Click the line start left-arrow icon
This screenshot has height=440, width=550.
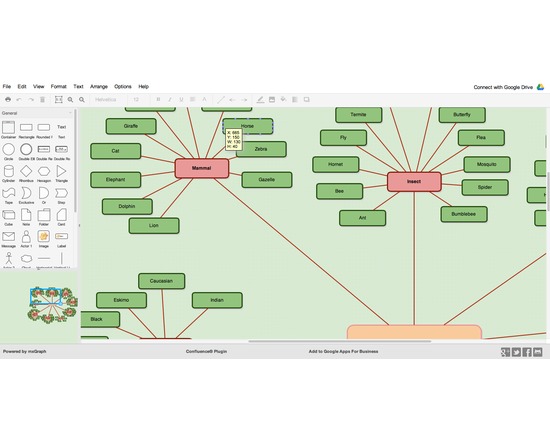232,100
